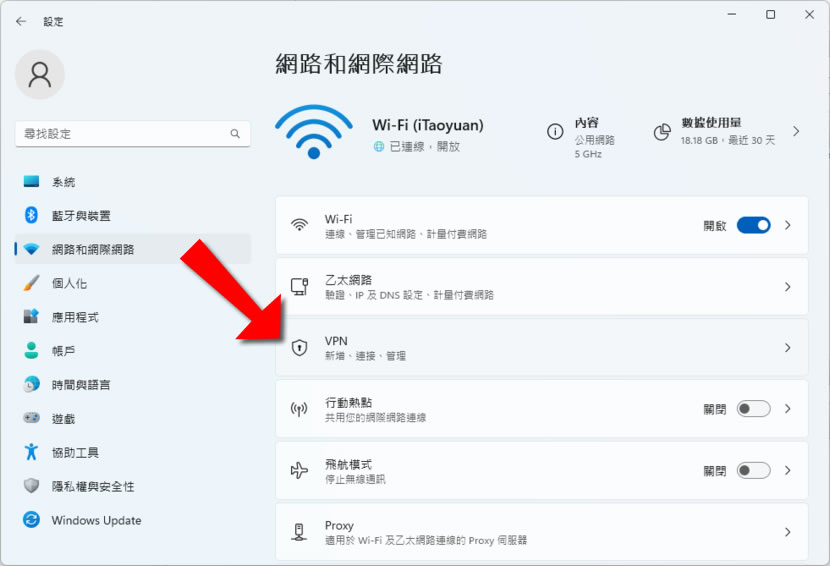Click the 已連線，開放 status text
The width and height of the screenshot is (830, 566).
(425, 147)
